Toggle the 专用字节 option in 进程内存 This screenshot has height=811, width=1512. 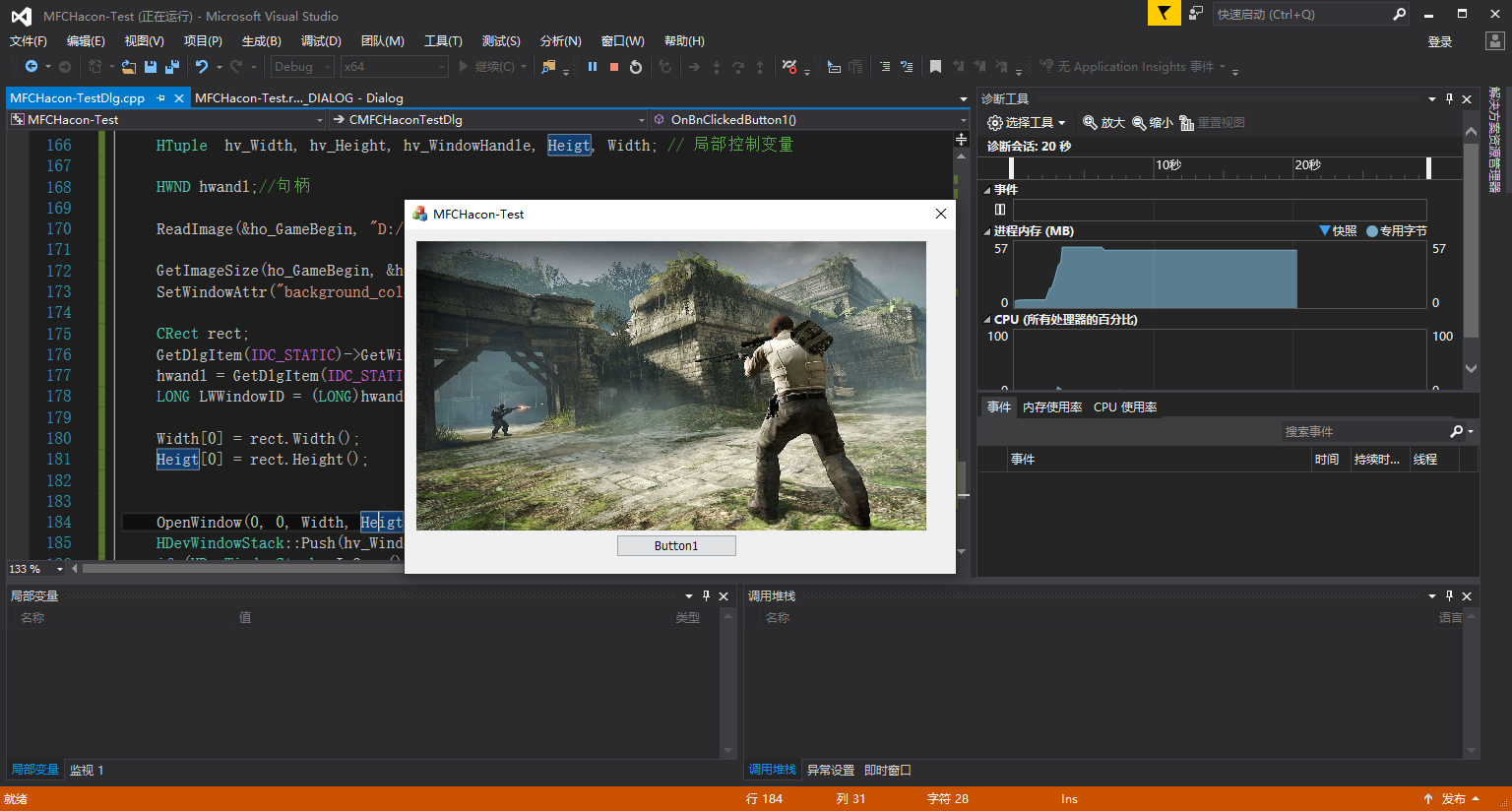(x=1395, y=230)
